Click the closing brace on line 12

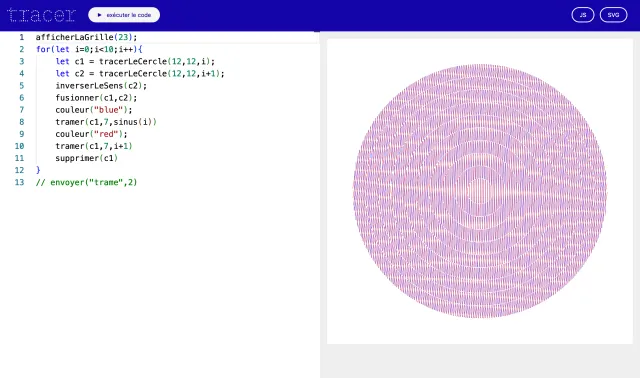pos(38,170)
